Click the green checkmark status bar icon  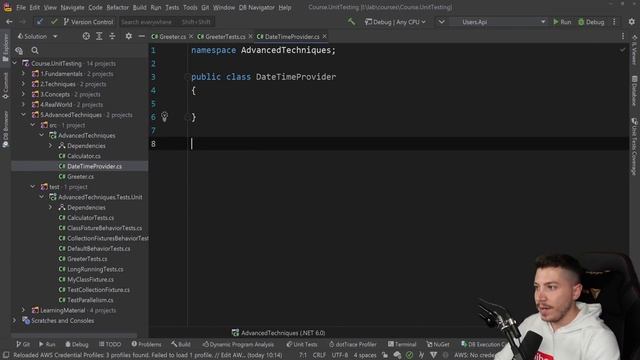tap(409, 355)
